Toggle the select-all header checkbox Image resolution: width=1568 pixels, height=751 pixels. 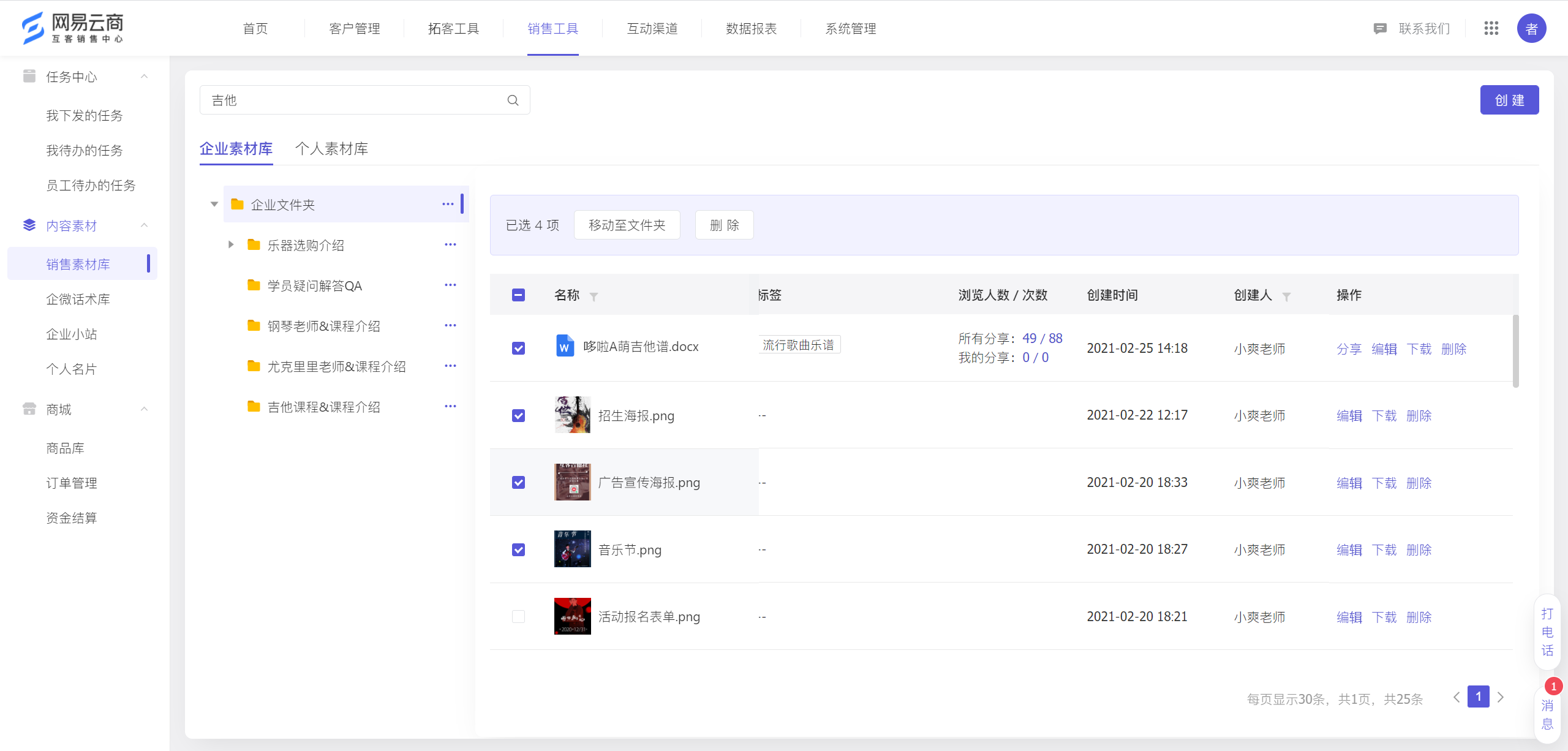(x=518, y=295)
